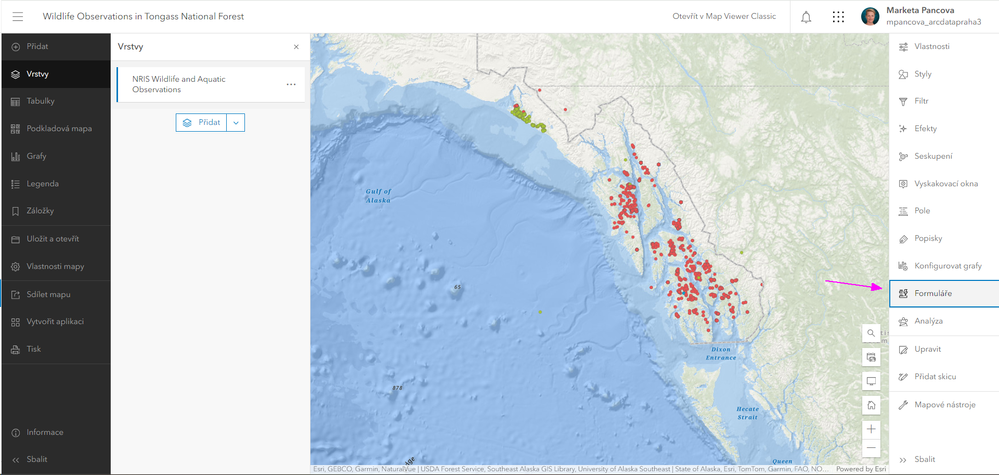Open the hamburger menu
The image size is (999, 475).
[17, 17]
